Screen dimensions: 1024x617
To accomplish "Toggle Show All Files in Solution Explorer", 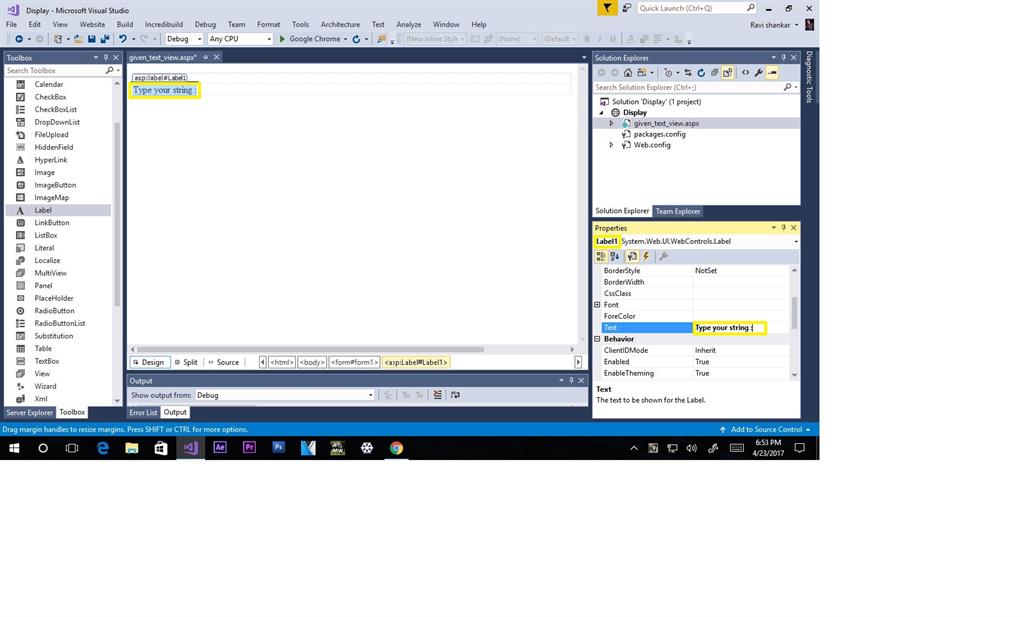I will tap(727, 72).
